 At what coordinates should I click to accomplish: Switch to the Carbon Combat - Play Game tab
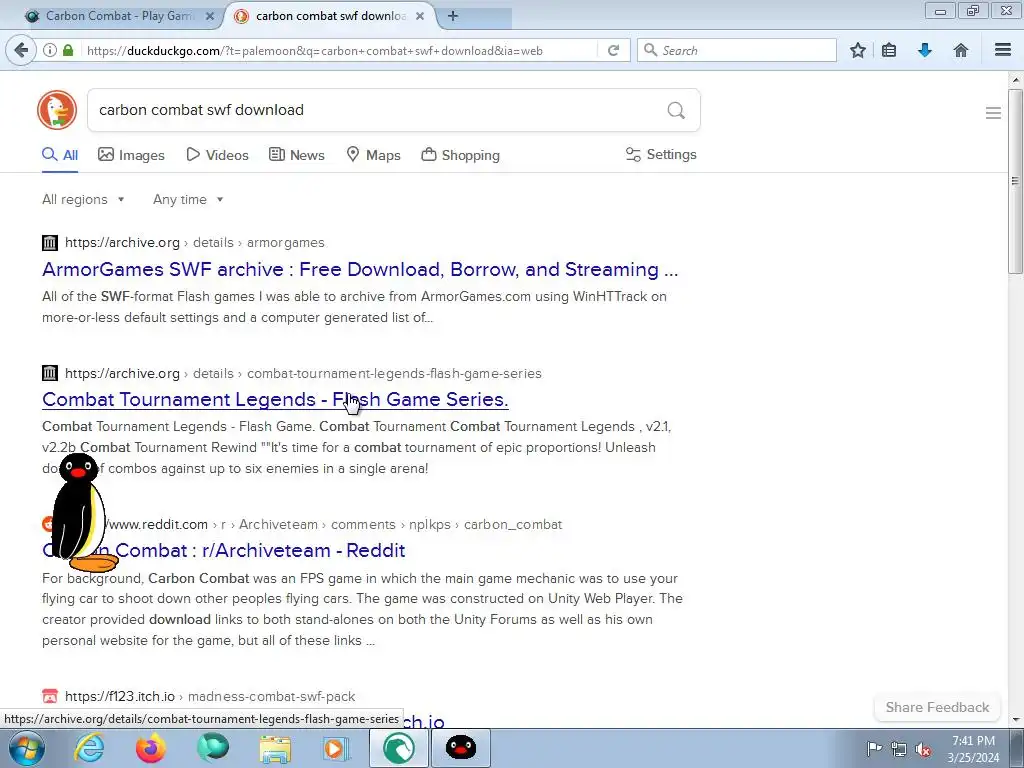coord(118,16)
